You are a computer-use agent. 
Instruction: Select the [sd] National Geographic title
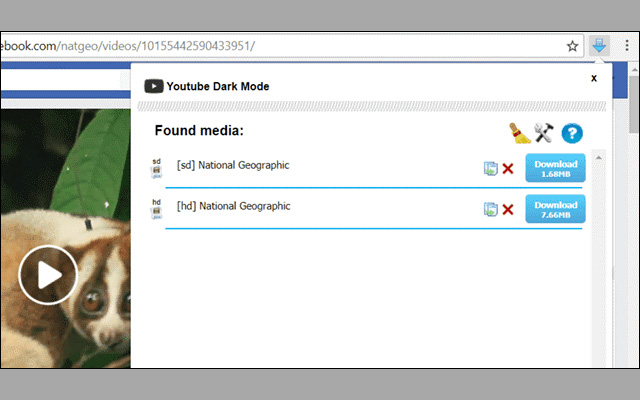pyautogui.click(x=233, y=165)
